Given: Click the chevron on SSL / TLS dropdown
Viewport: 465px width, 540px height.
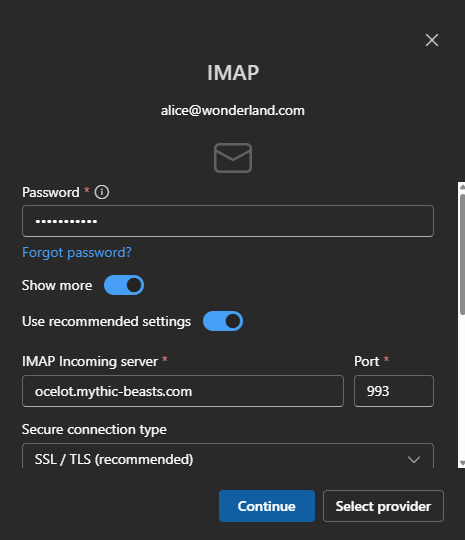Looking at the screenshot, I should (414, 459).
